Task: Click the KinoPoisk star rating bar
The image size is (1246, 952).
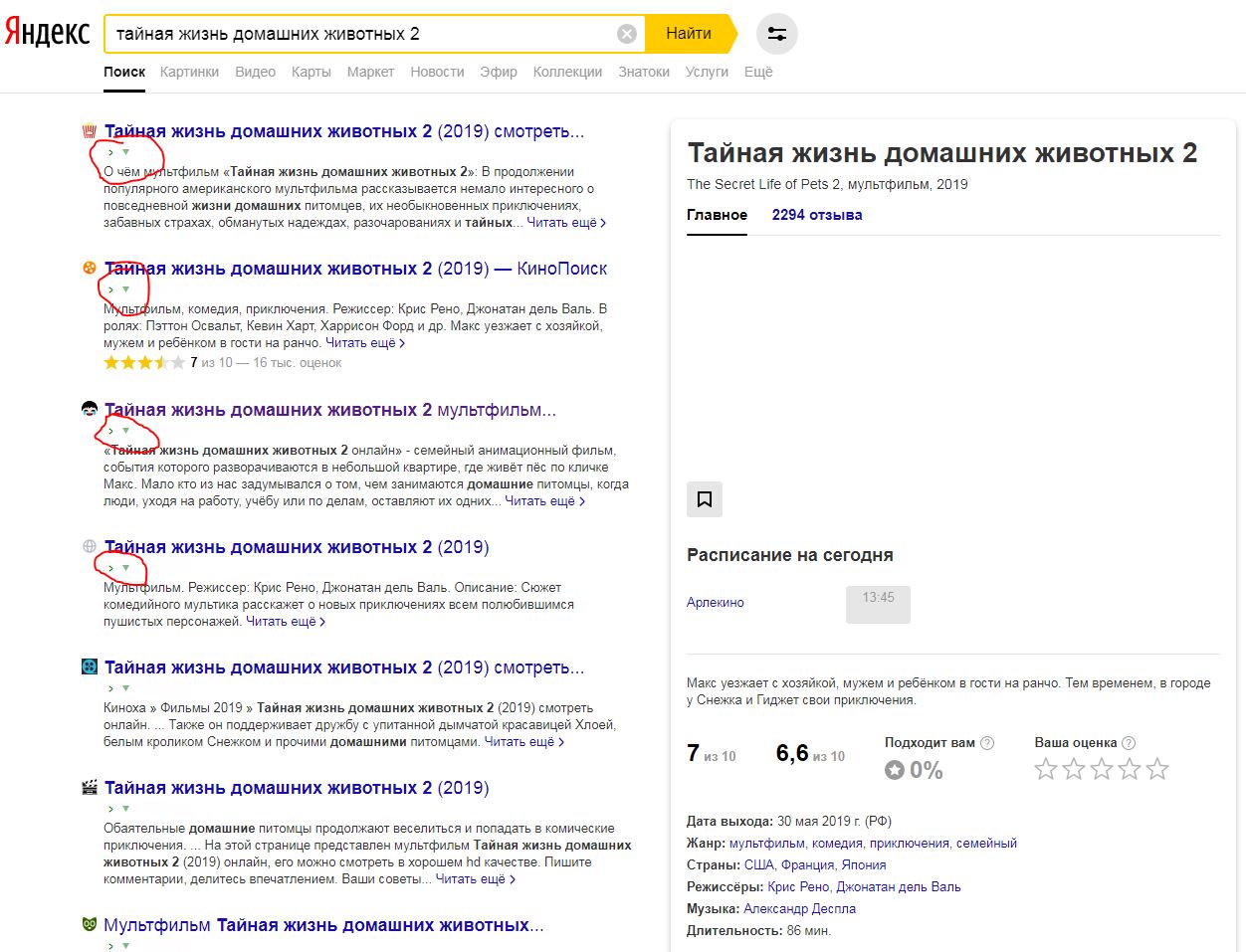Action: [144, 363]
